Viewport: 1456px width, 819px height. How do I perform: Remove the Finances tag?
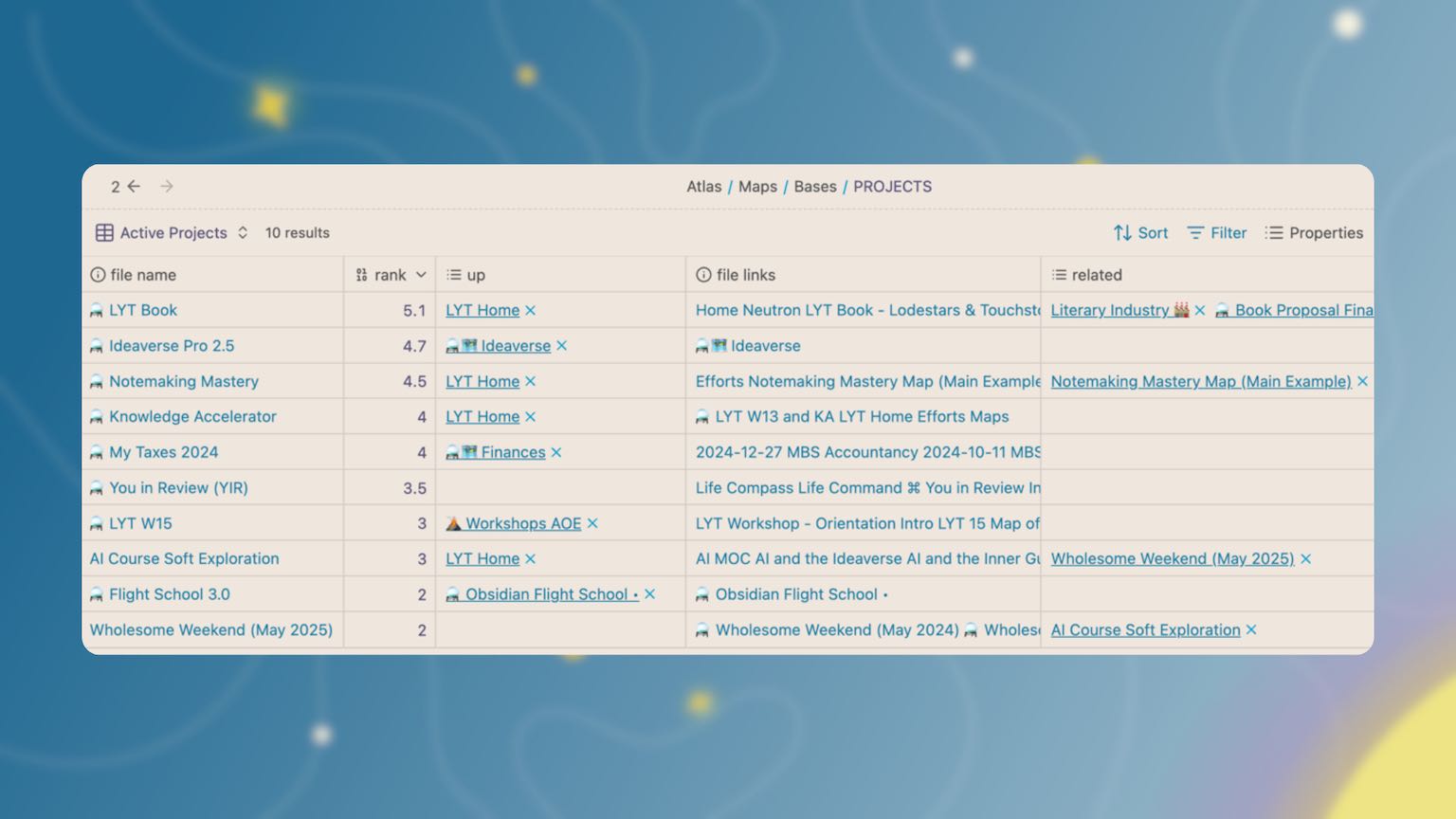(556, 452)
